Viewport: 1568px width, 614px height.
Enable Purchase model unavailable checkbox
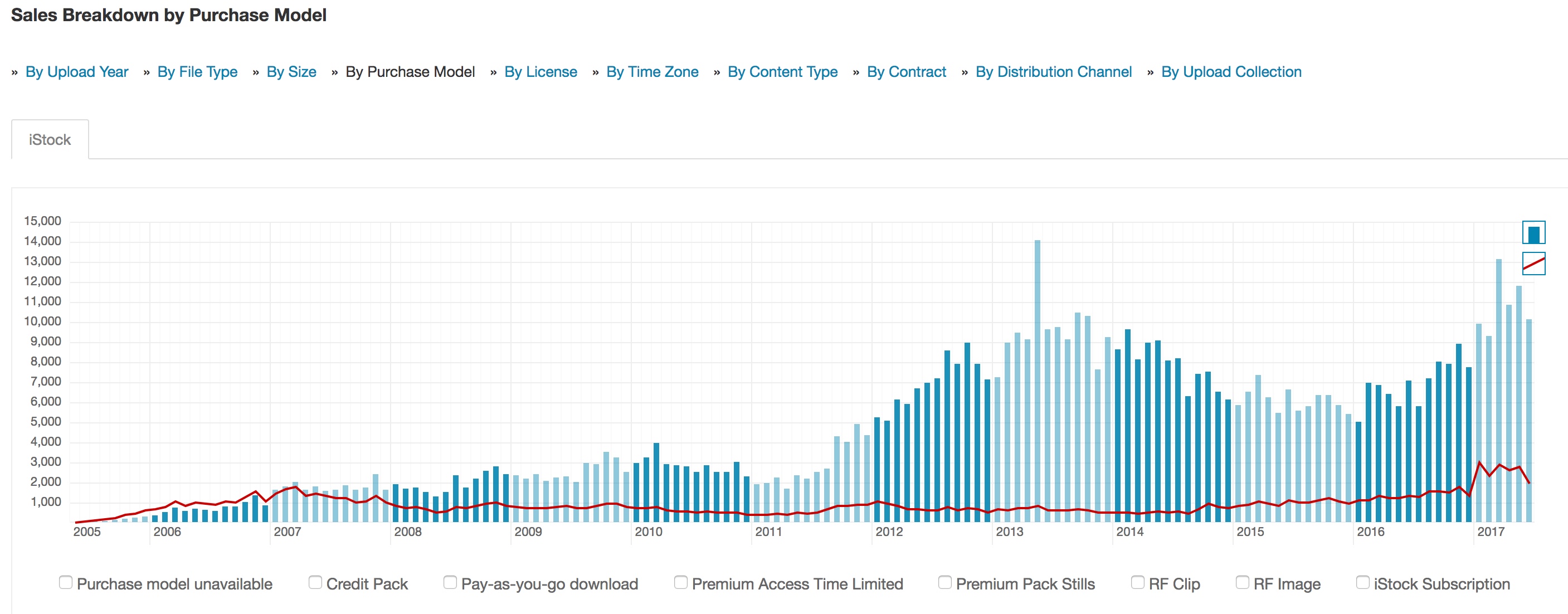[x=66, y=582]
